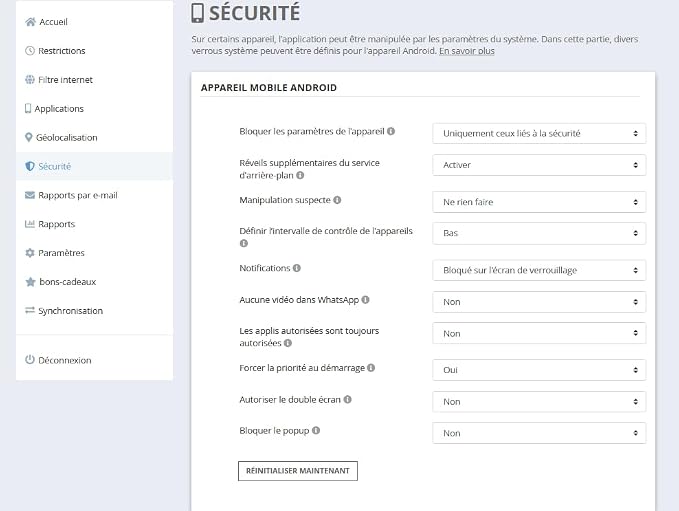Click the Rapports par e-mail envelope icon
This screenshot has width=679, height=511.
click(x=29, y=195)
